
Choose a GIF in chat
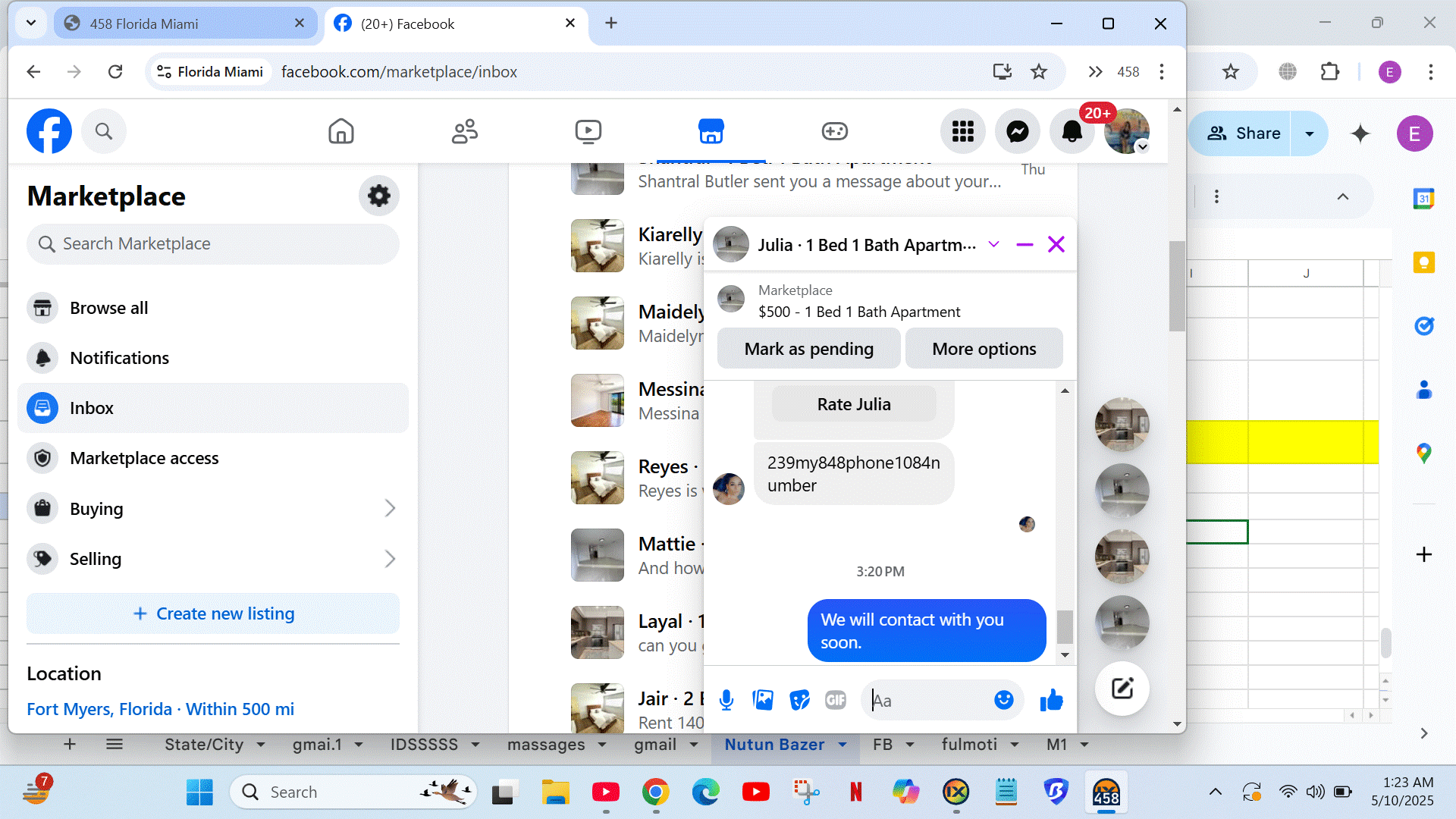835,701
